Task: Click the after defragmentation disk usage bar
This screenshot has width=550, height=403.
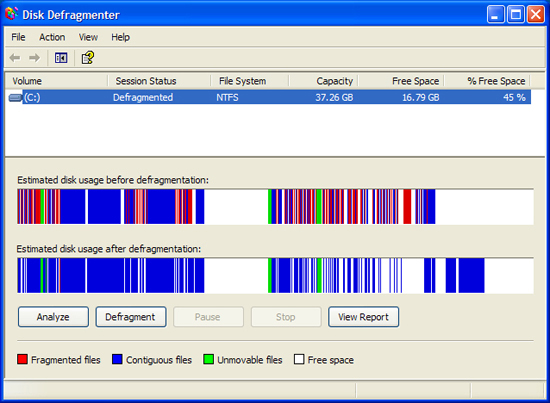Action: tap(275, 275)
